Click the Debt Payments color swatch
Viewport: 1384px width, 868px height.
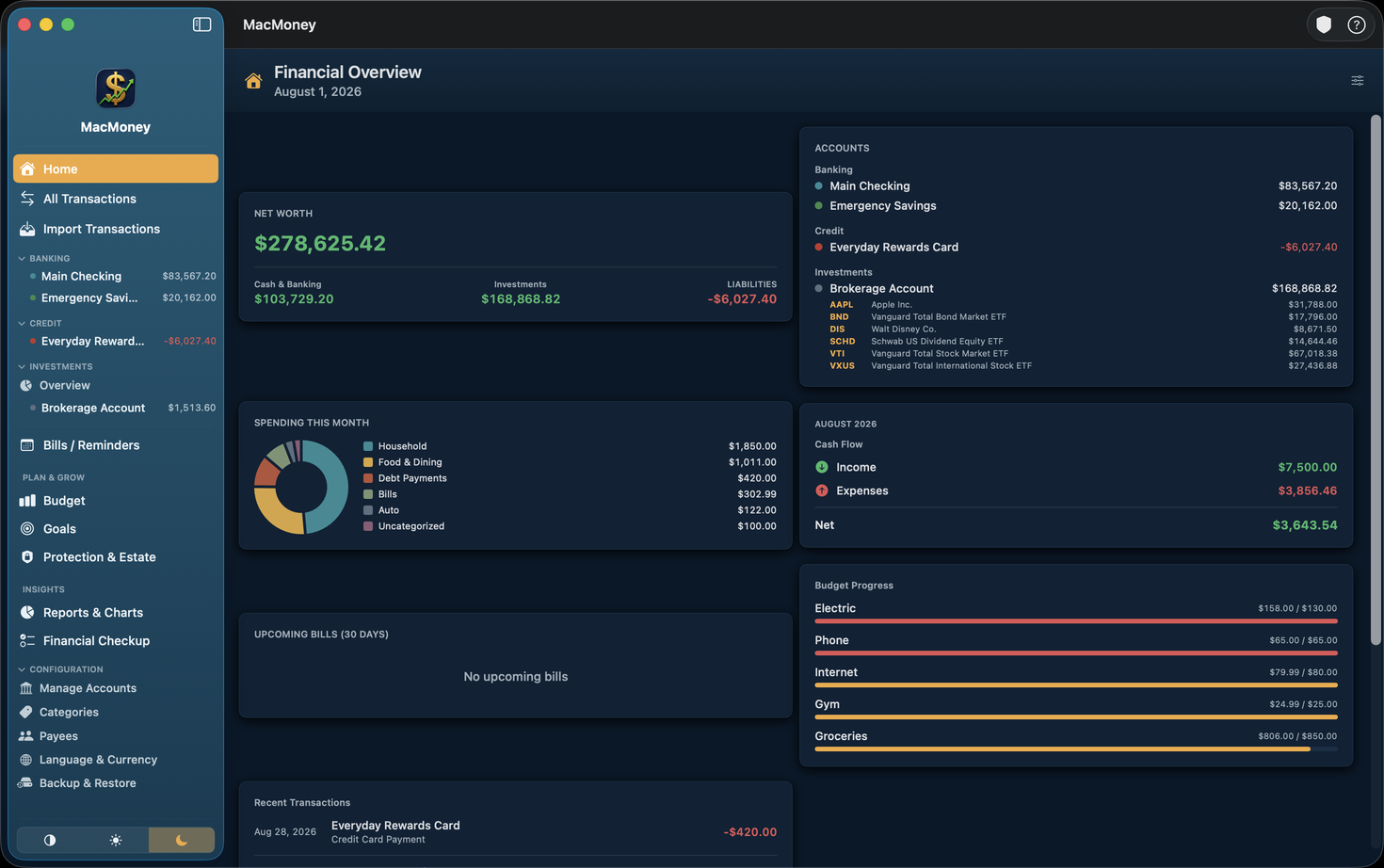pyautogui.click(x=368, y=478)
